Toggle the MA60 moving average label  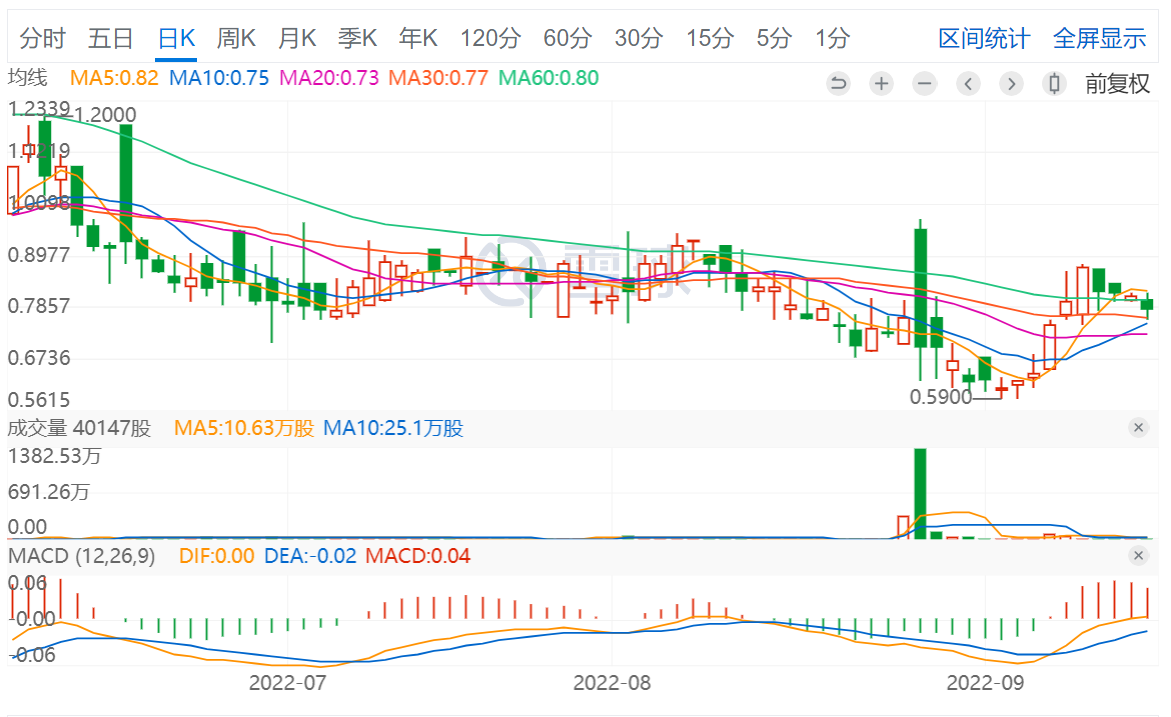[548, 78]
